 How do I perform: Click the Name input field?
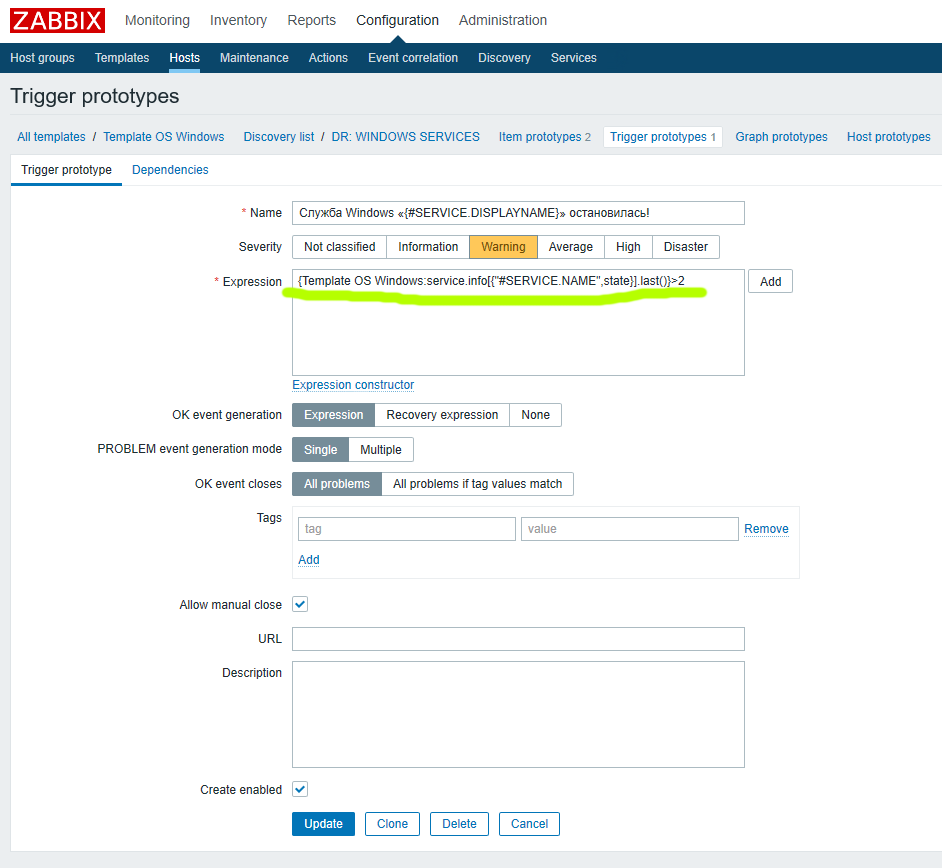518,213
